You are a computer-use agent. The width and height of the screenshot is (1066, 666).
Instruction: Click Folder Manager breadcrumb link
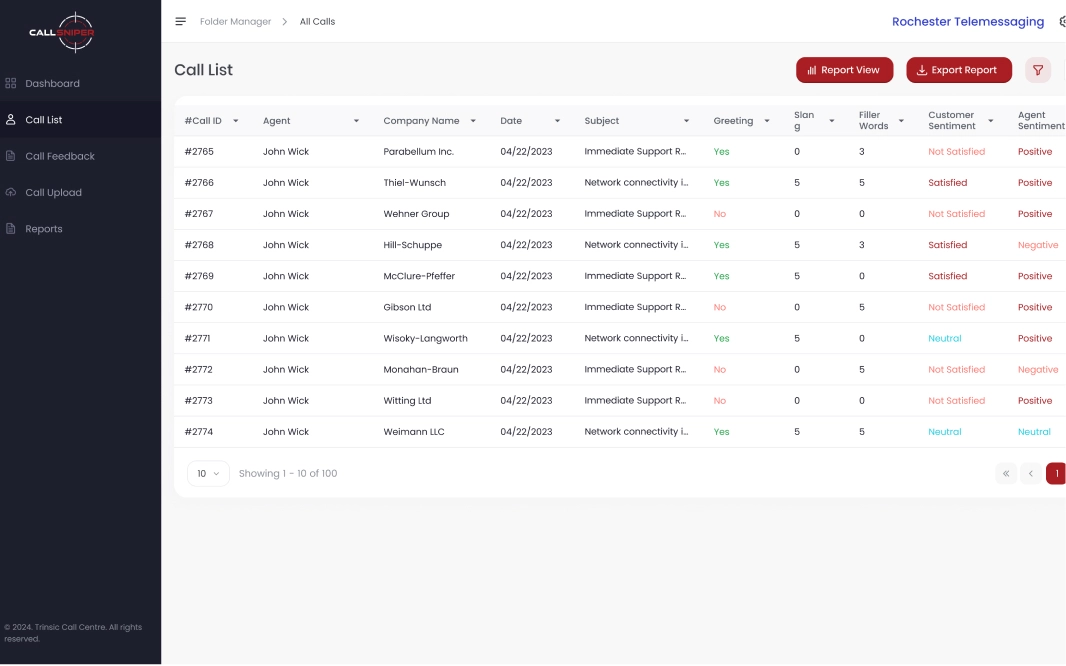[x=235, y=22]
